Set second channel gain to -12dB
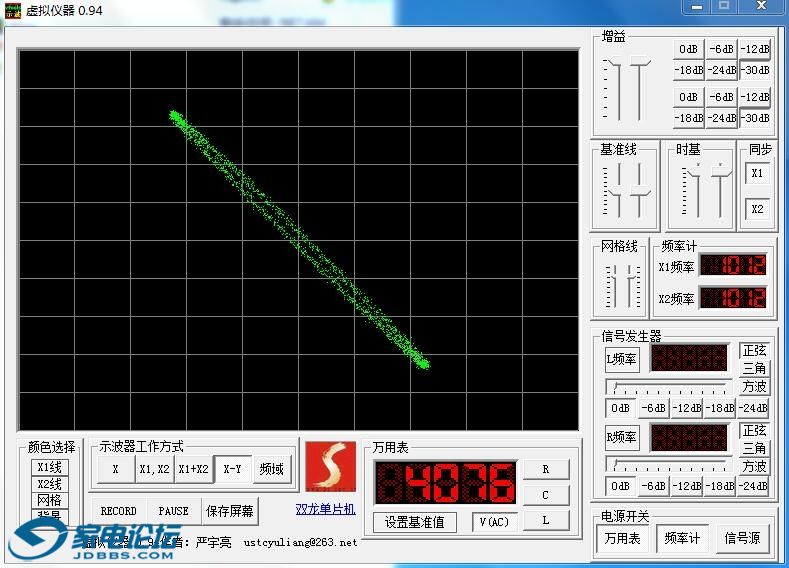This screenshot has width=789, height=568. pos(755,97)
